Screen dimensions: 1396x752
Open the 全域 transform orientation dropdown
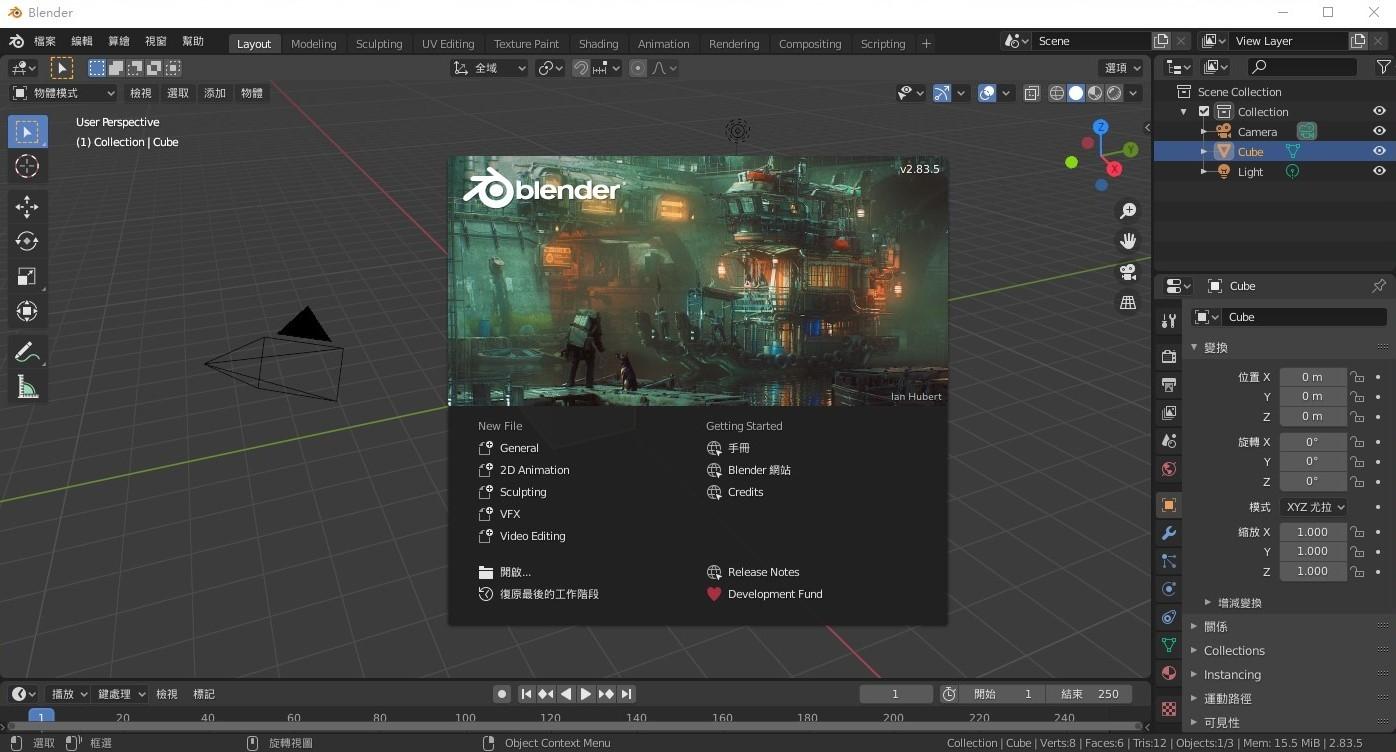(x=489, y=68)
